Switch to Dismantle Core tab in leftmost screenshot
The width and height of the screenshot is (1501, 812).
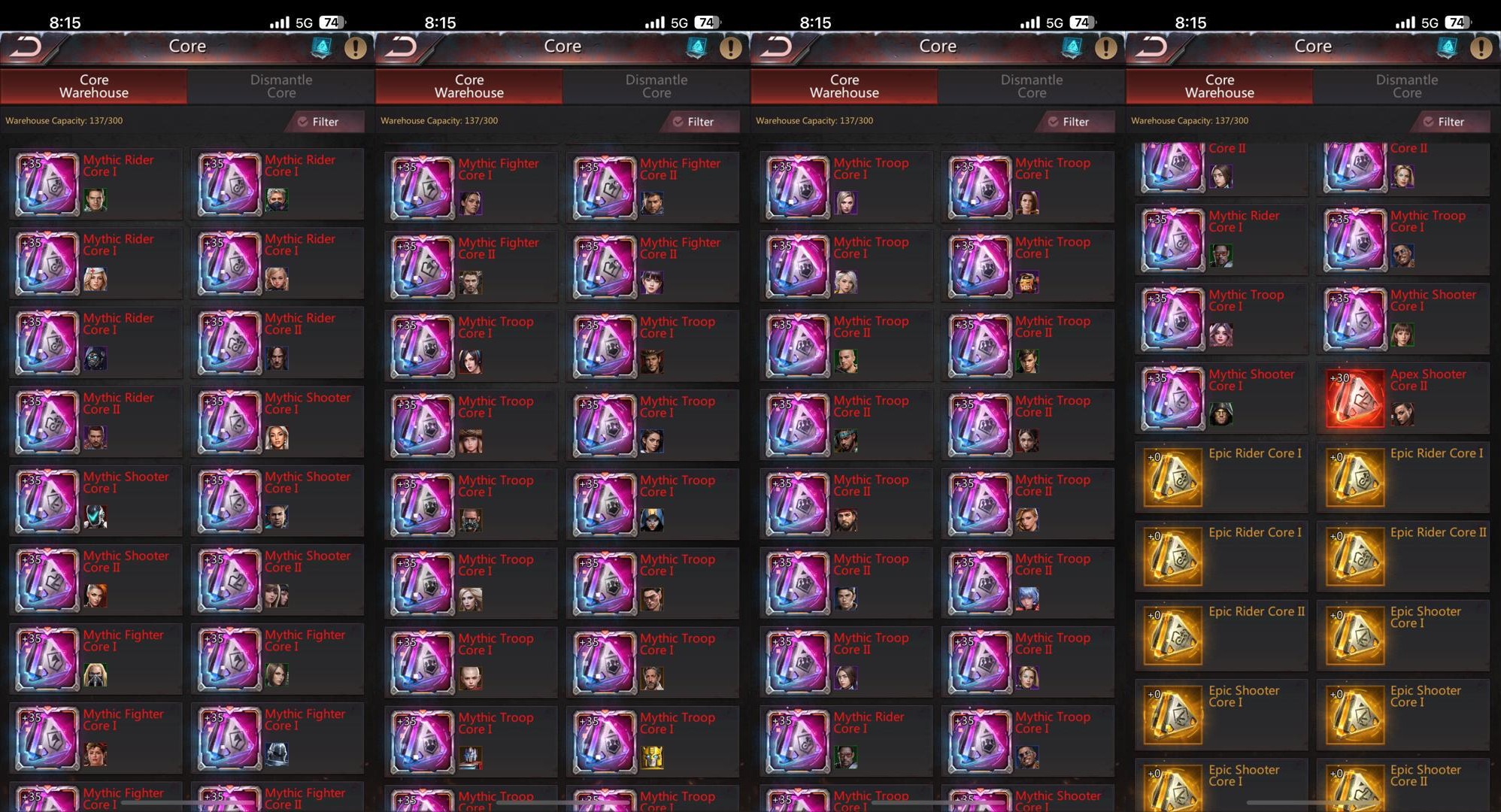pos(281,86)
